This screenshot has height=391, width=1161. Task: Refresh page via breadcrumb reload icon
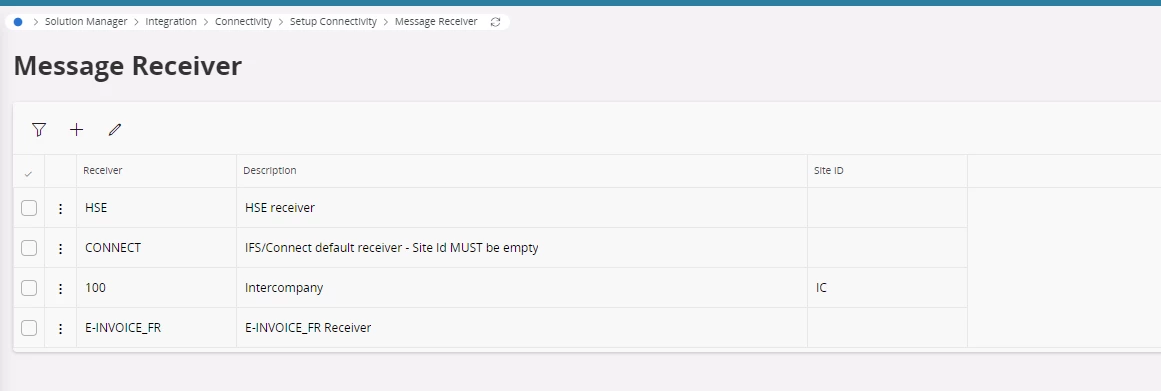pyautogui.click(x=495, y=22)
